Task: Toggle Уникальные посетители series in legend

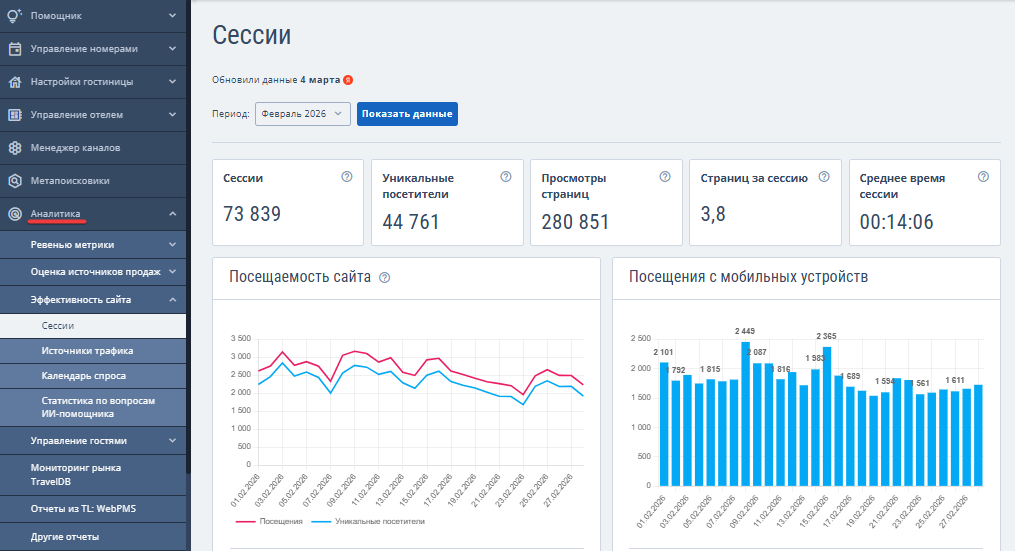Action: 368,521
